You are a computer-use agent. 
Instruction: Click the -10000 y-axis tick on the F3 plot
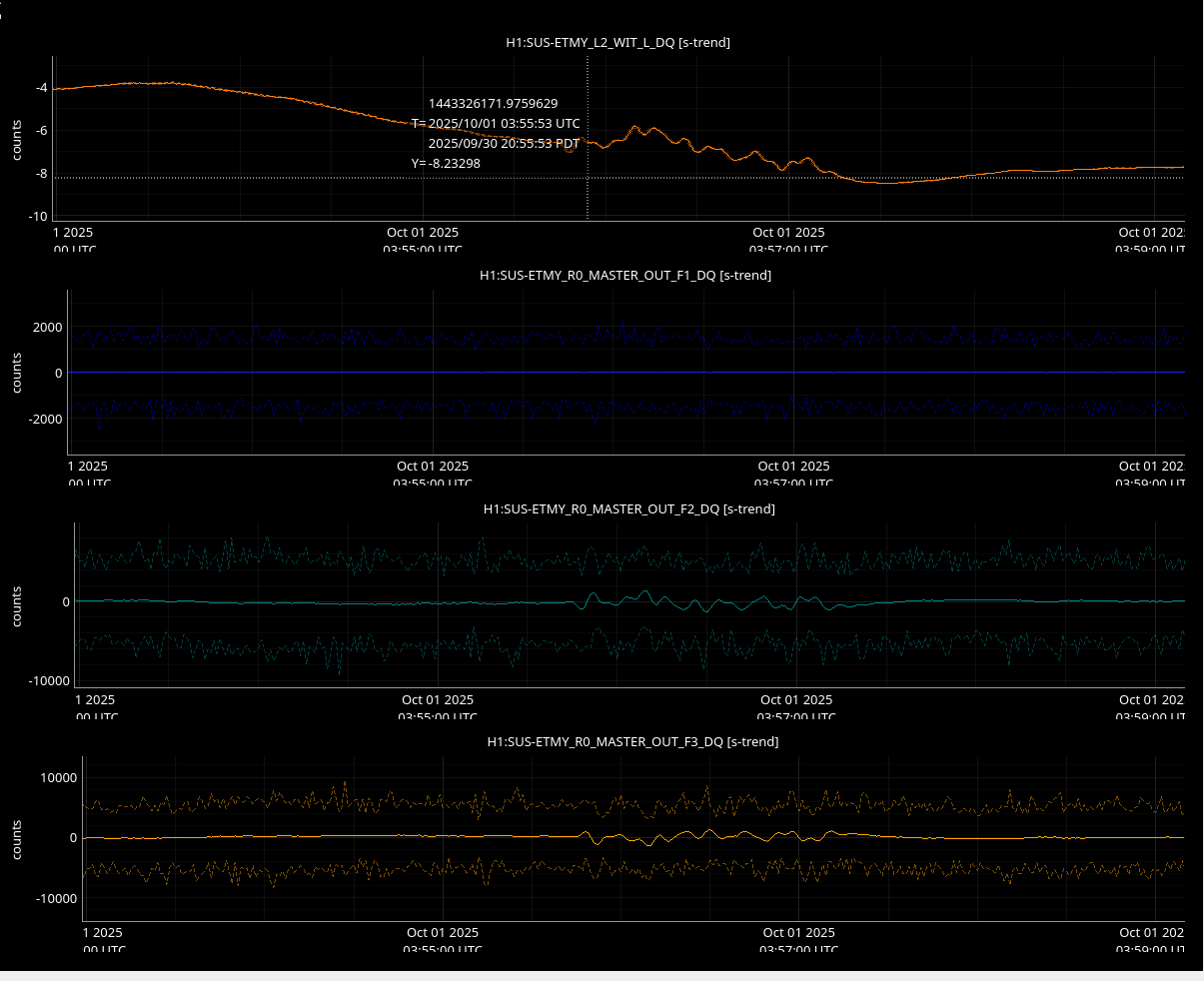[x=56, y=898]
